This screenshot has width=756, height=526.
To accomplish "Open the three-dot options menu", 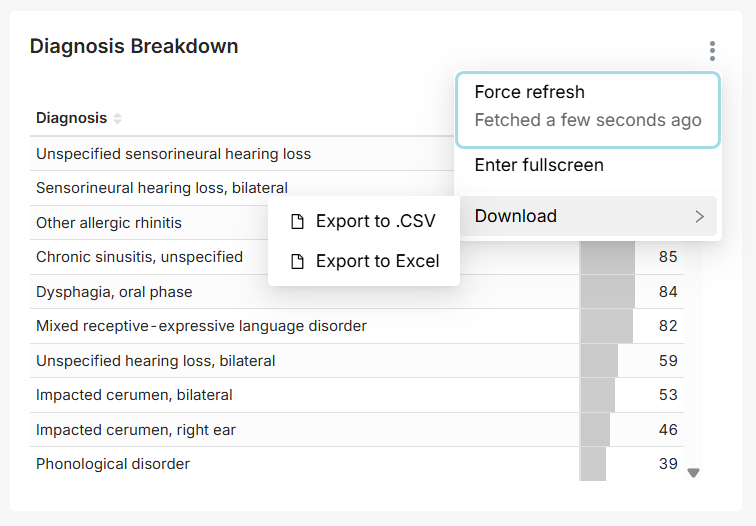I will point(712,51).
